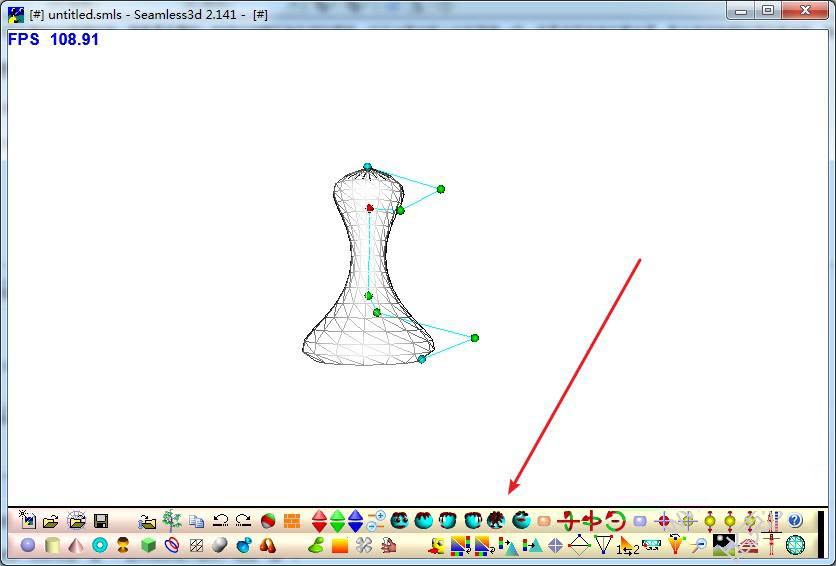Click the Undo arrow icon

[220, 521]
